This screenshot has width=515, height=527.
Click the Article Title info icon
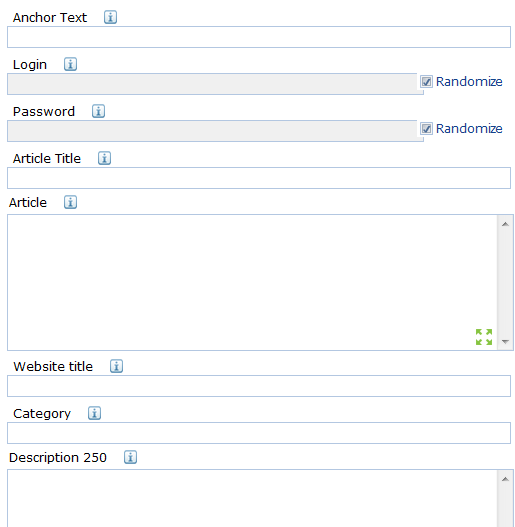[x=105, y=158]
